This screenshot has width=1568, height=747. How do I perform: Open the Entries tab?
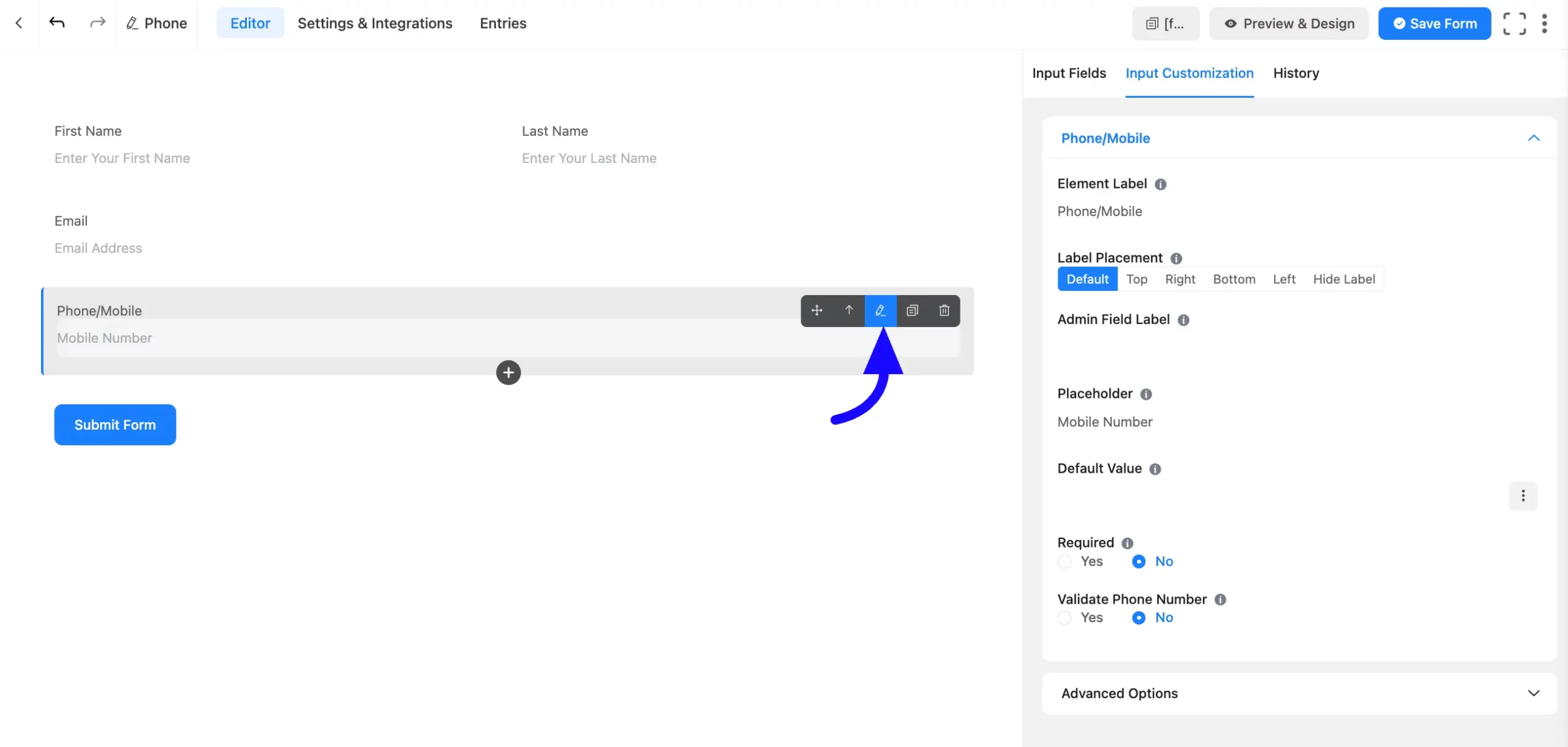[502, 23]
